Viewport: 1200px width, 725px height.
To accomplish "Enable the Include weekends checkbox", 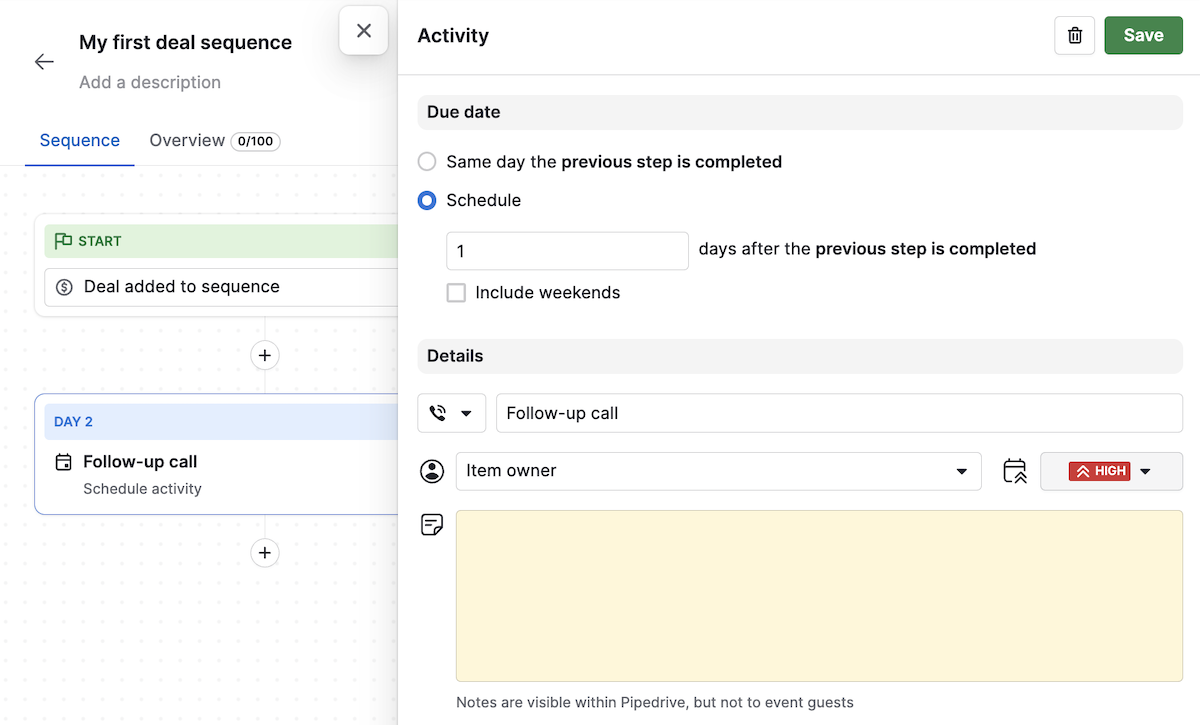I will pyautogui.click(x=456, y=292).
